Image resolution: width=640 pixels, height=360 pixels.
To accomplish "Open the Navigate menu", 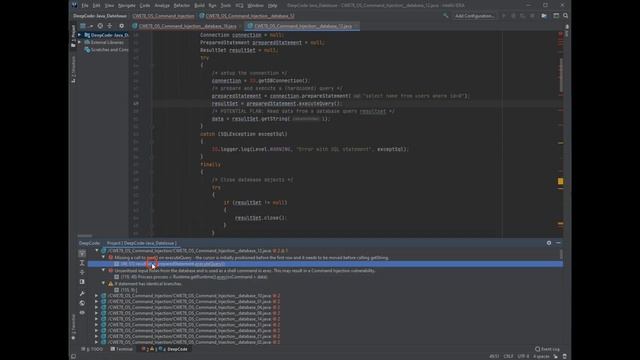I will click(127, 5).
